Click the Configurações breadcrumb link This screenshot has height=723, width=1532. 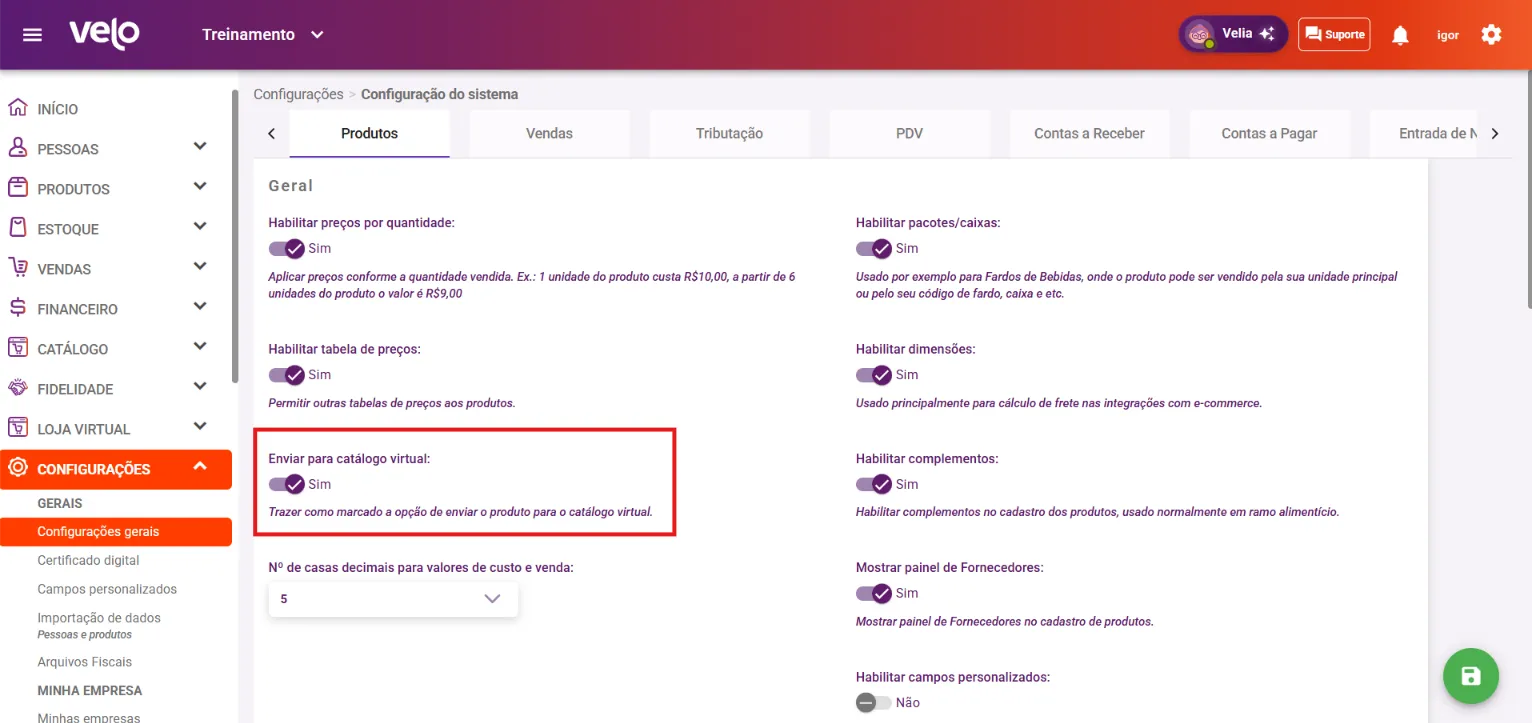298,95
